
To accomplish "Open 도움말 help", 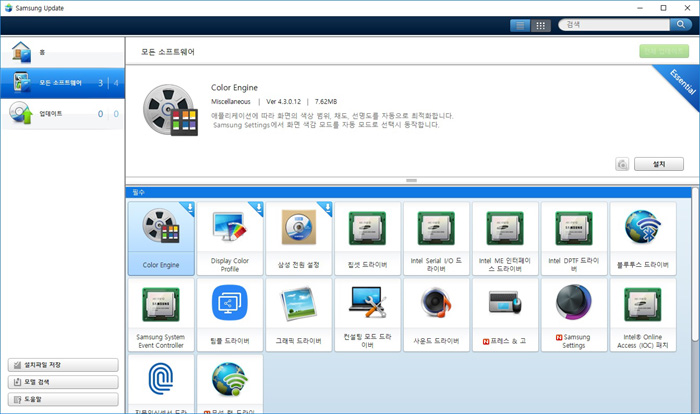I will pyautogui.click(x=63, y=399).
